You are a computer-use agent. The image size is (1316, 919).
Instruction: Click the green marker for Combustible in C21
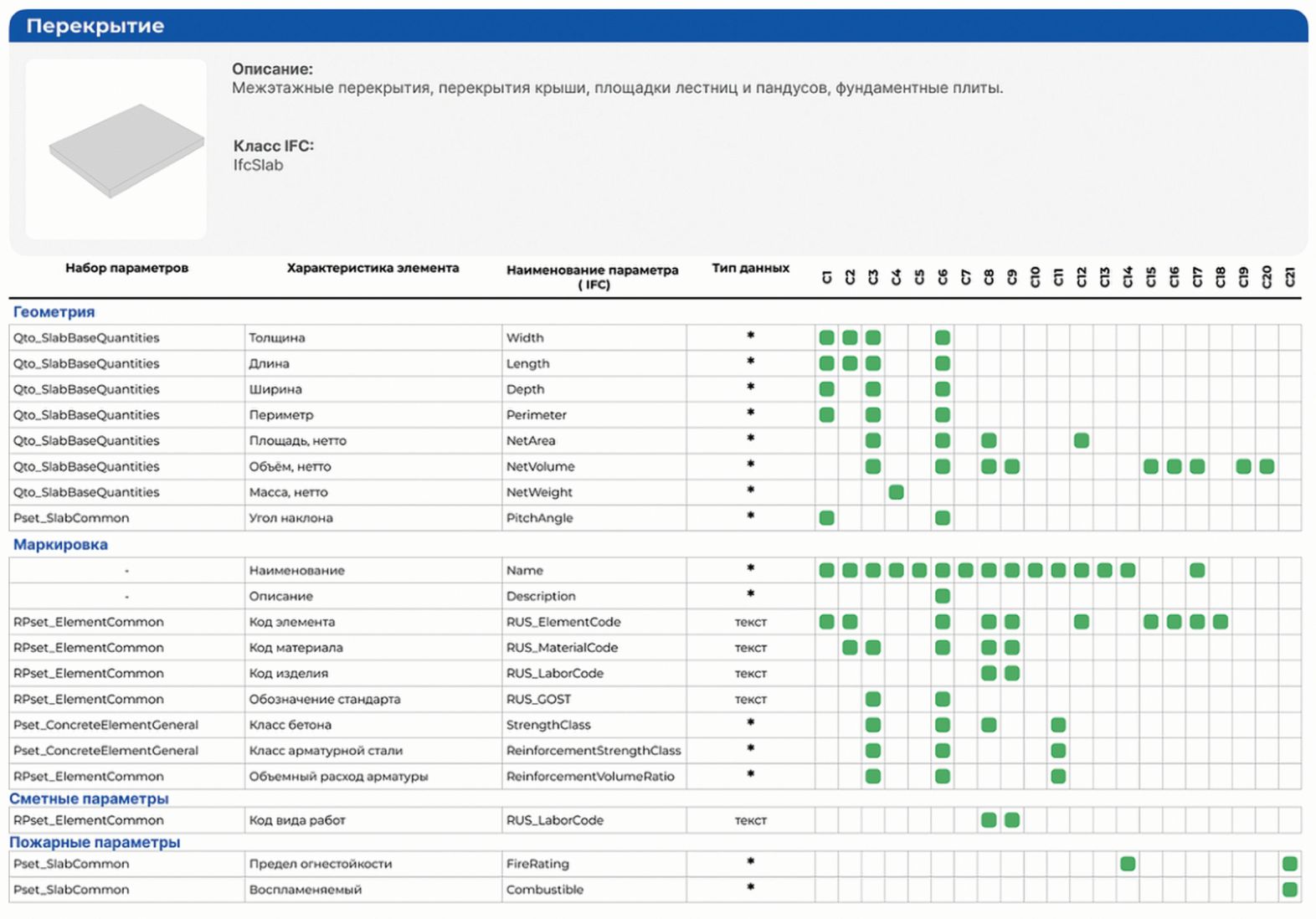[1289, 890]
